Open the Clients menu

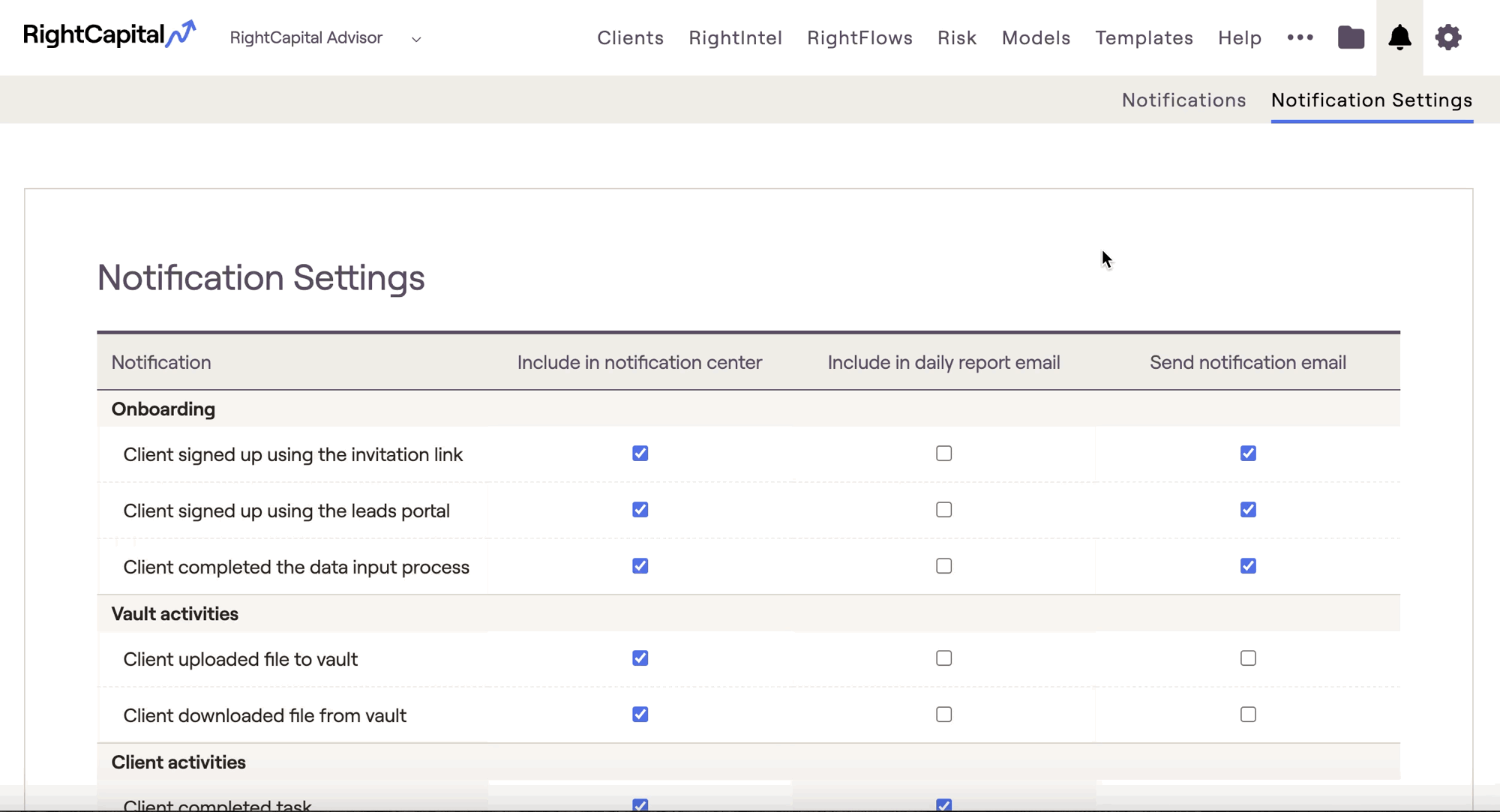click(x=630, y=37)
